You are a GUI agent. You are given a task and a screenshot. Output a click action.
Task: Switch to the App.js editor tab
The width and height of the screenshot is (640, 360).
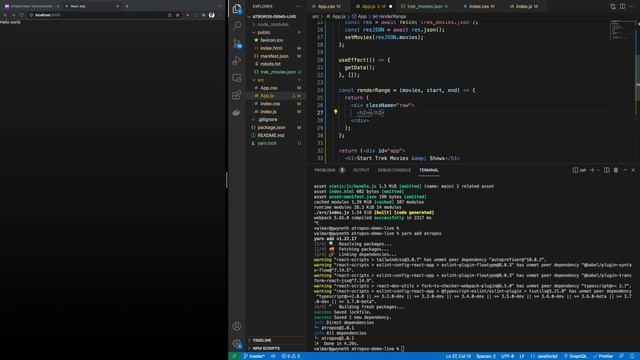(x=373, y=7)
